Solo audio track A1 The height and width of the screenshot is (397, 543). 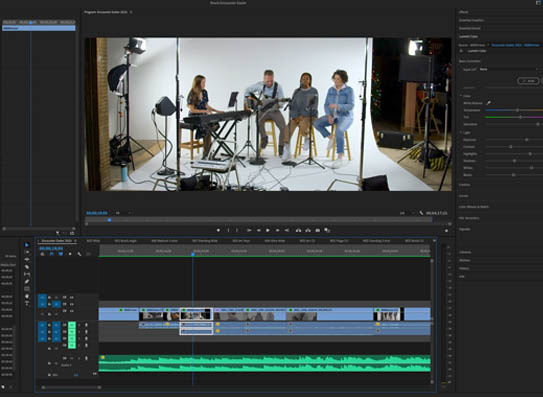79,325
